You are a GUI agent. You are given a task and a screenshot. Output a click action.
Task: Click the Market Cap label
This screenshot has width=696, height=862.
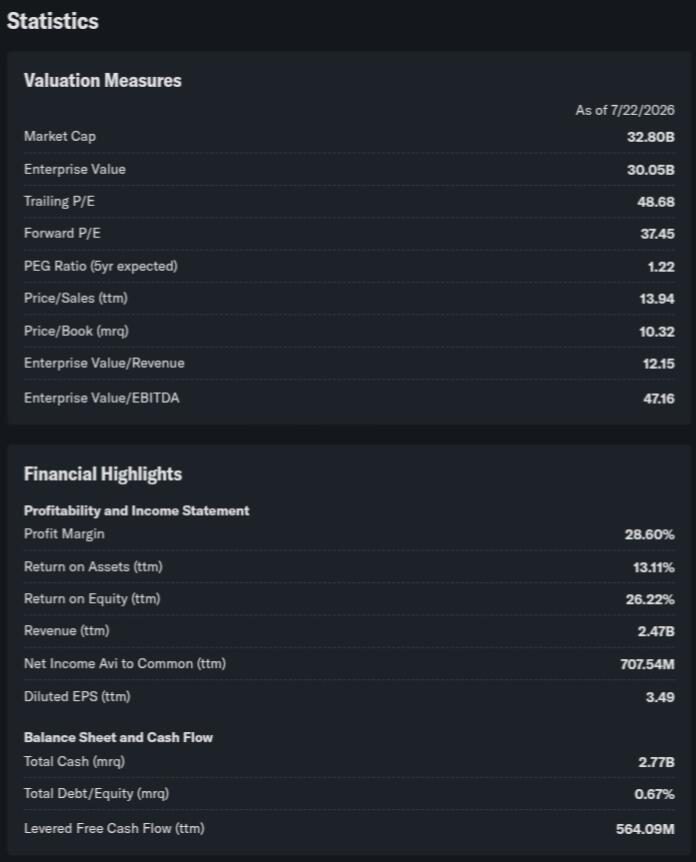(x=60, y=136)
